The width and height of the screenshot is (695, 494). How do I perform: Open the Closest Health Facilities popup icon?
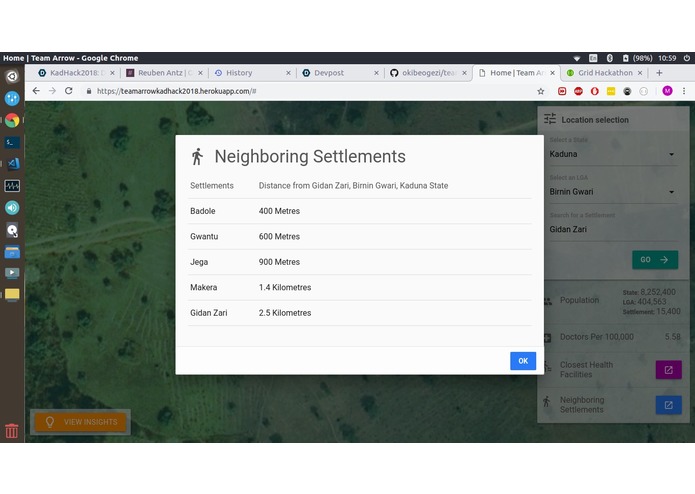[668, 370]
